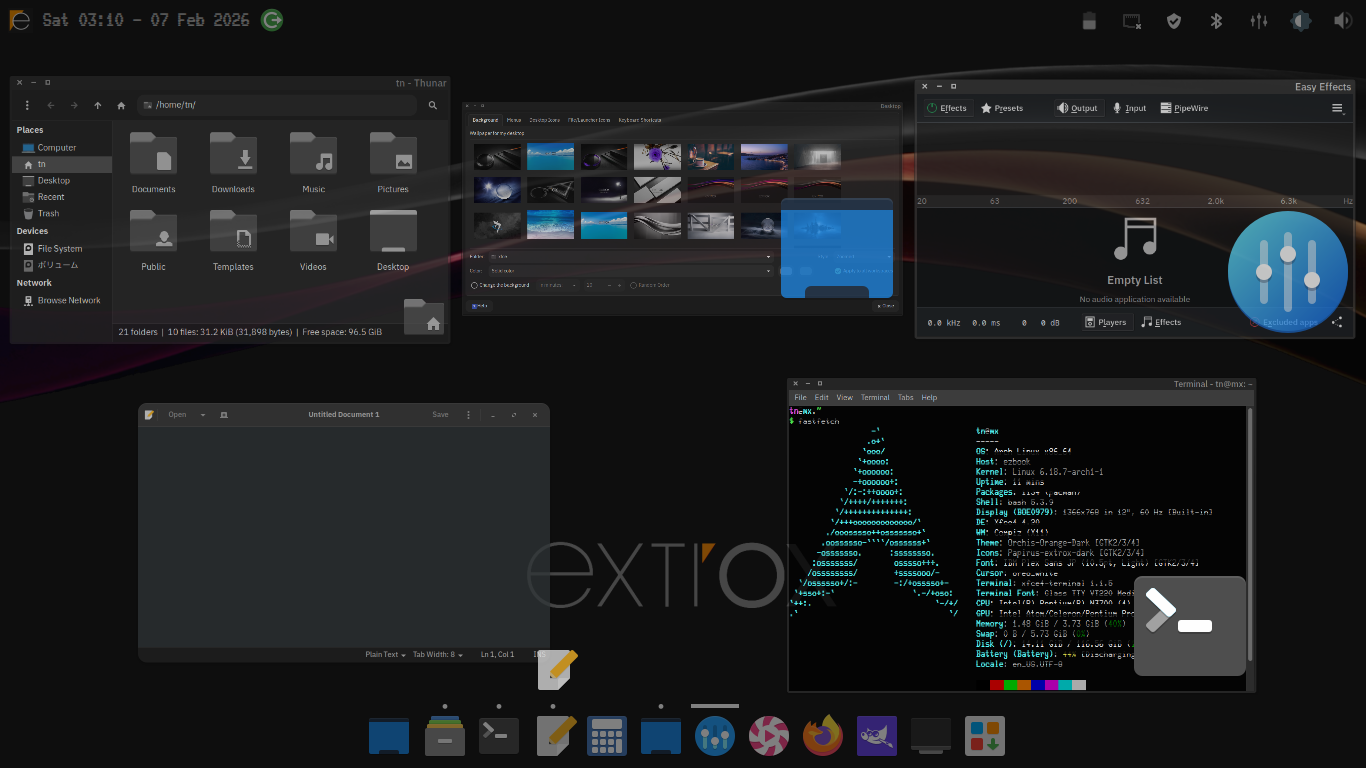This screenshot has width=1366, height=768.
Task: Open the Easy Effects hamburger menu
Action: [1337, 108]
